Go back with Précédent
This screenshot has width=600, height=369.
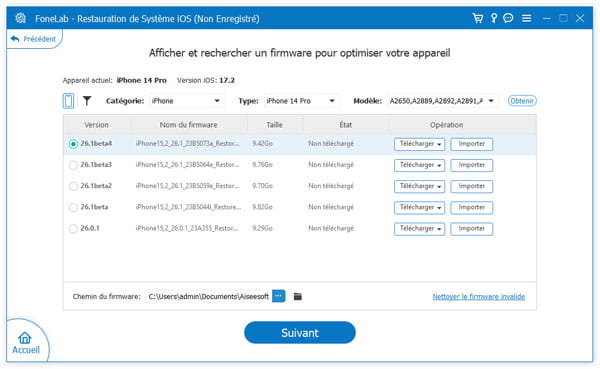tap(33, 39)
